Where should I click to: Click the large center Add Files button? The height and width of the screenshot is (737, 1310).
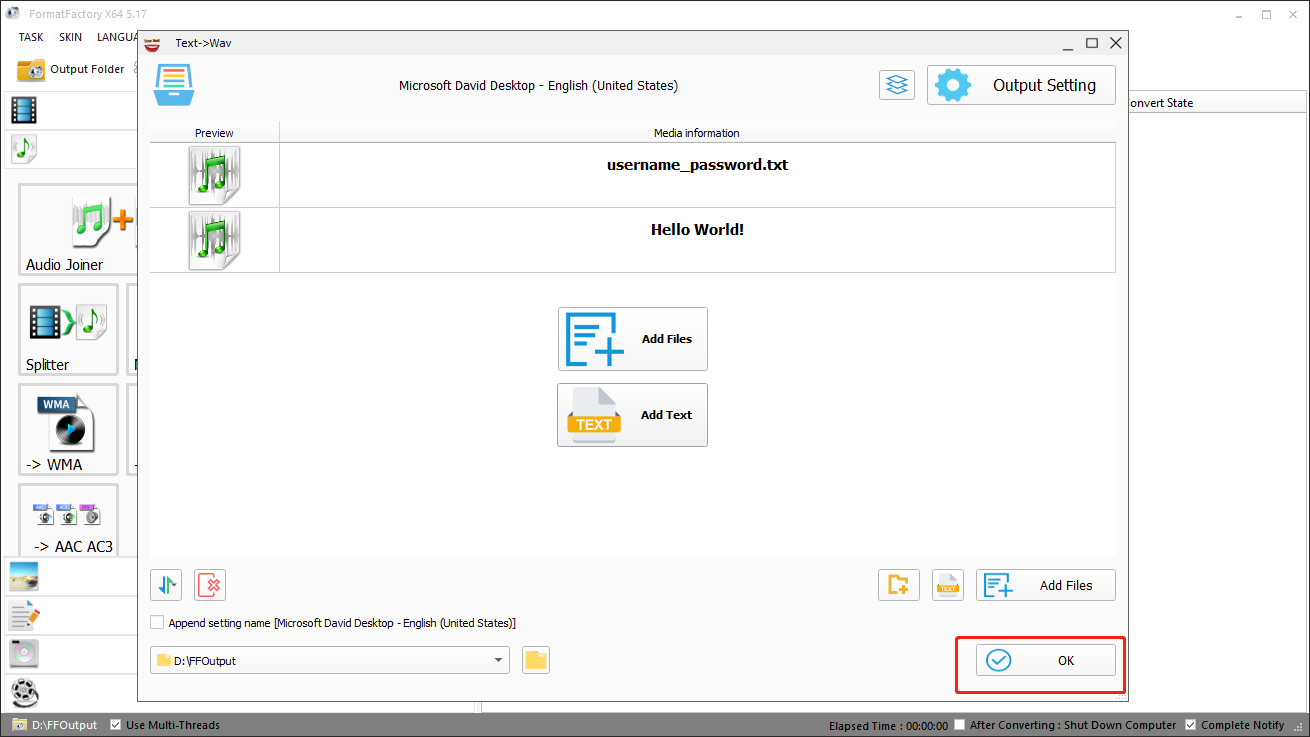pos(632,339)
